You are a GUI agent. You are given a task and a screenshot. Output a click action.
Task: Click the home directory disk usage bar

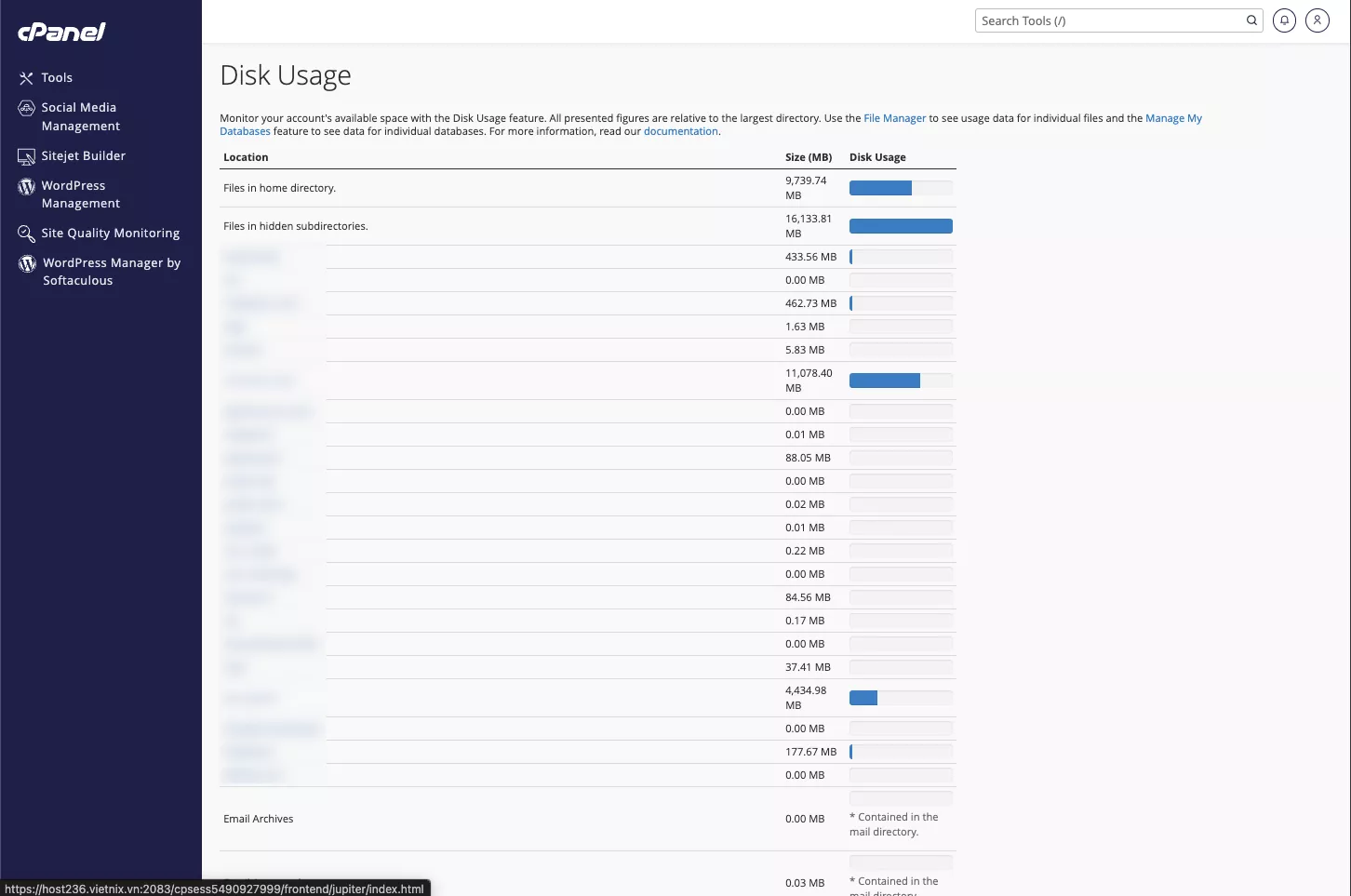[x=901, y=188]
